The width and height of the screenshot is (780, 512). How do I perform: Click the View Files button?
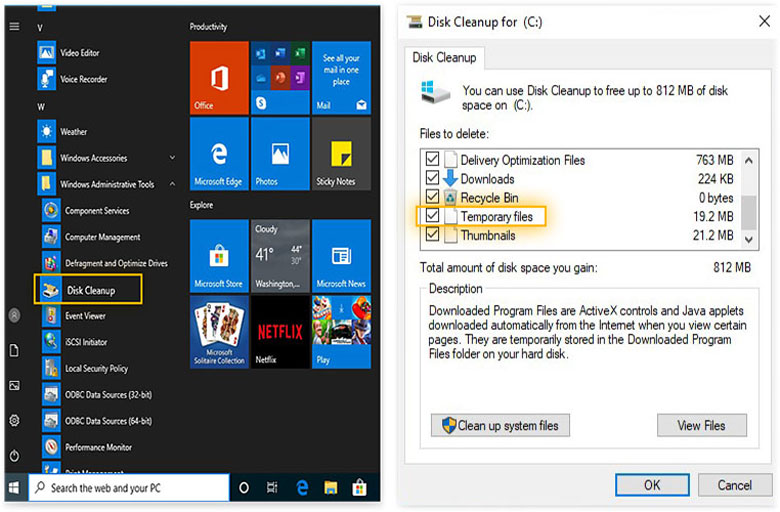(x=701, y=425)
